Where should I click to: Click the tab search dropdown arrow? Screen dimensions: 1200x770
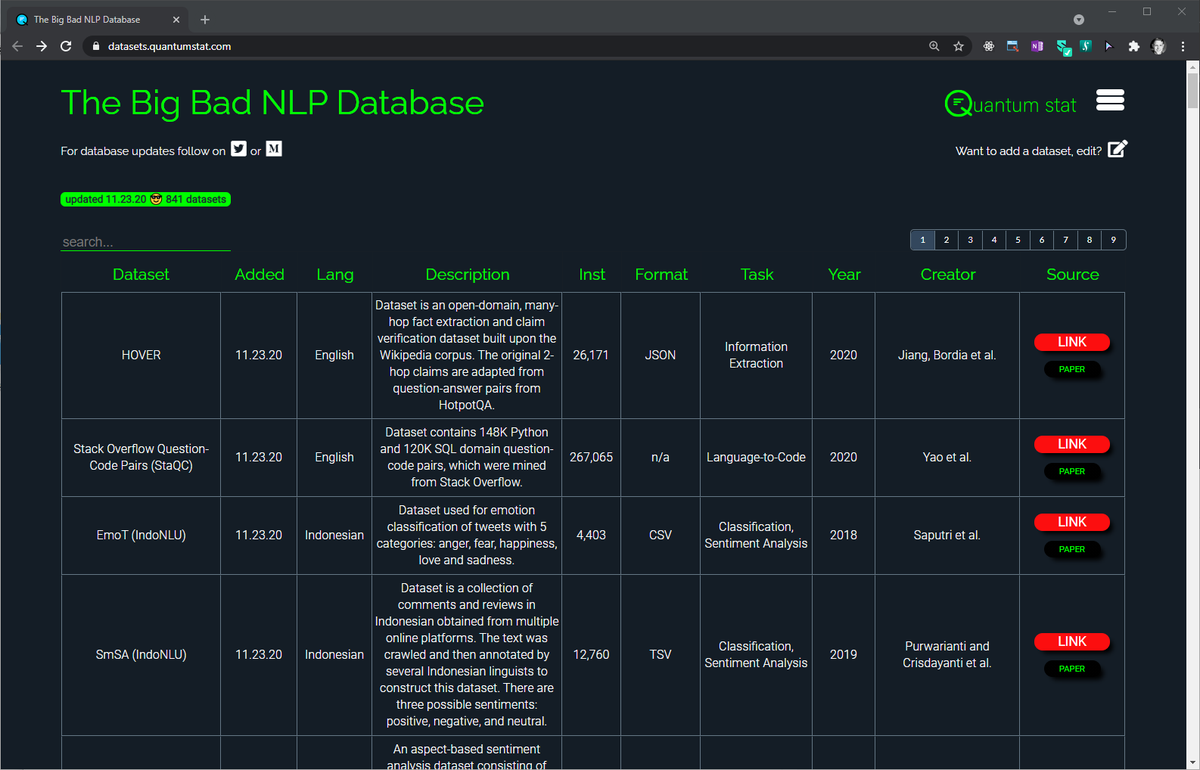click(1078, 19)
